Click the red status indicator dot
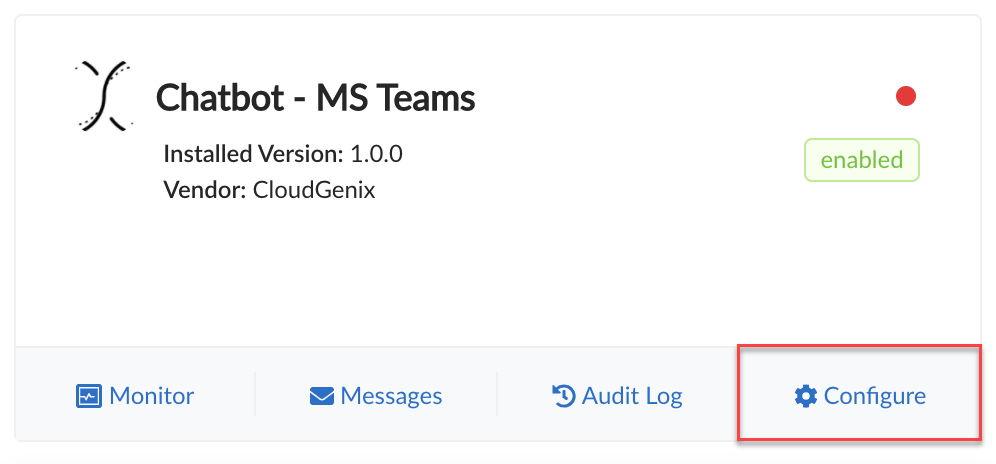996x464 pixels. (x=906, y=96)
